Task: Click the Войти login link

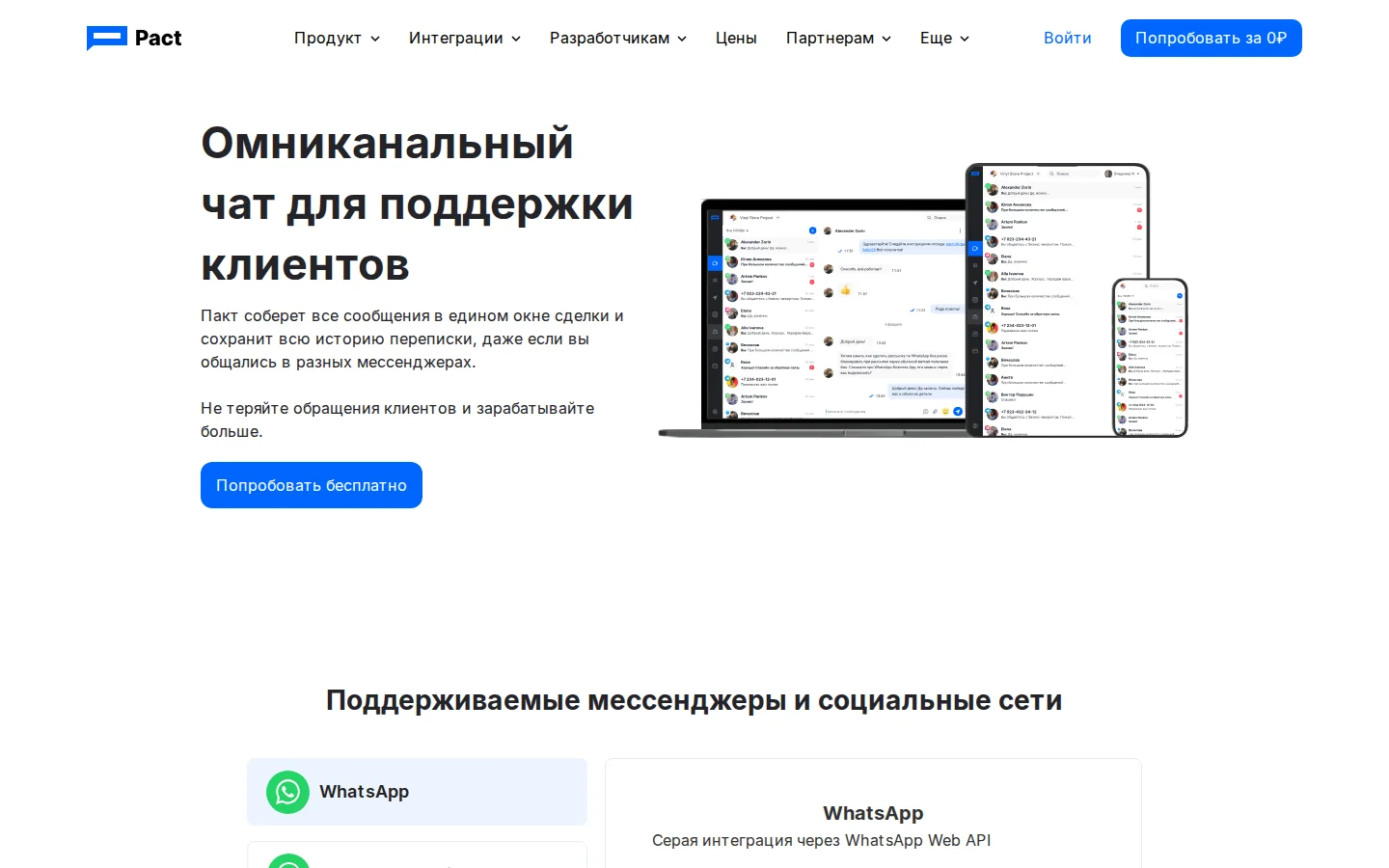Action: coord(1068,38)
